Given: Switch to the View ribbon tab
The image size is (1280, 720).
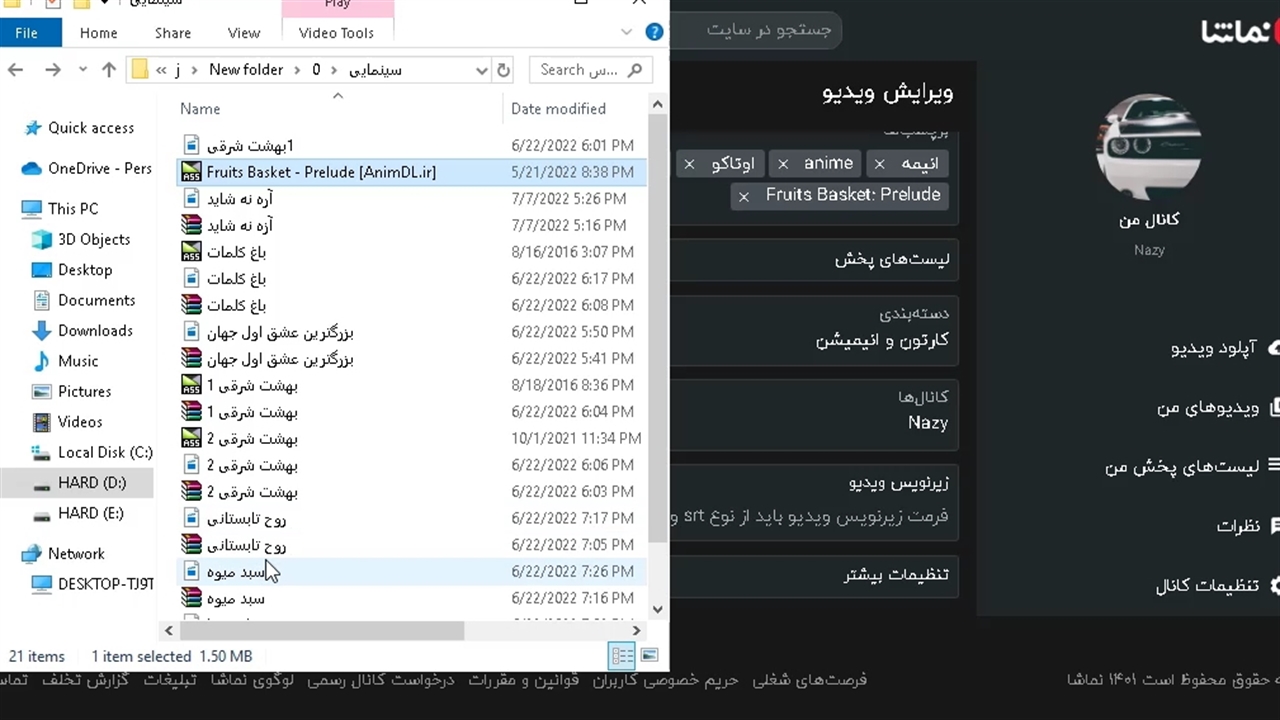Looking at the screenshot, I should pyautogui.click(x=243, y=32).
